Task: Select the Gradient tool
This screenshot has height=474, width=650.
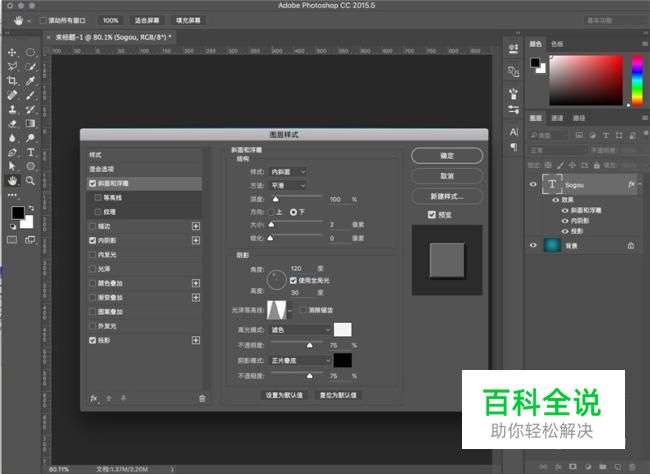Action: (x=30, y=124)
